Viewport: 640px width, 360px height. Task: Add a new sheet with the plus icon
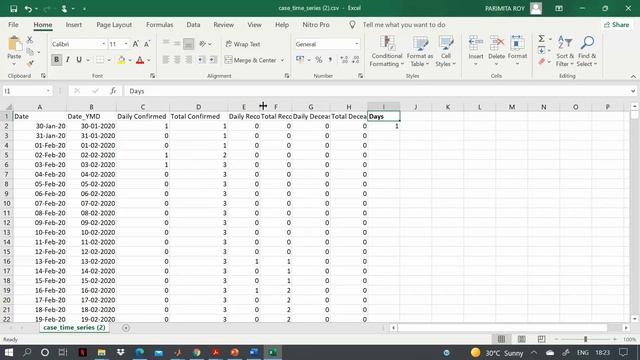126,328
